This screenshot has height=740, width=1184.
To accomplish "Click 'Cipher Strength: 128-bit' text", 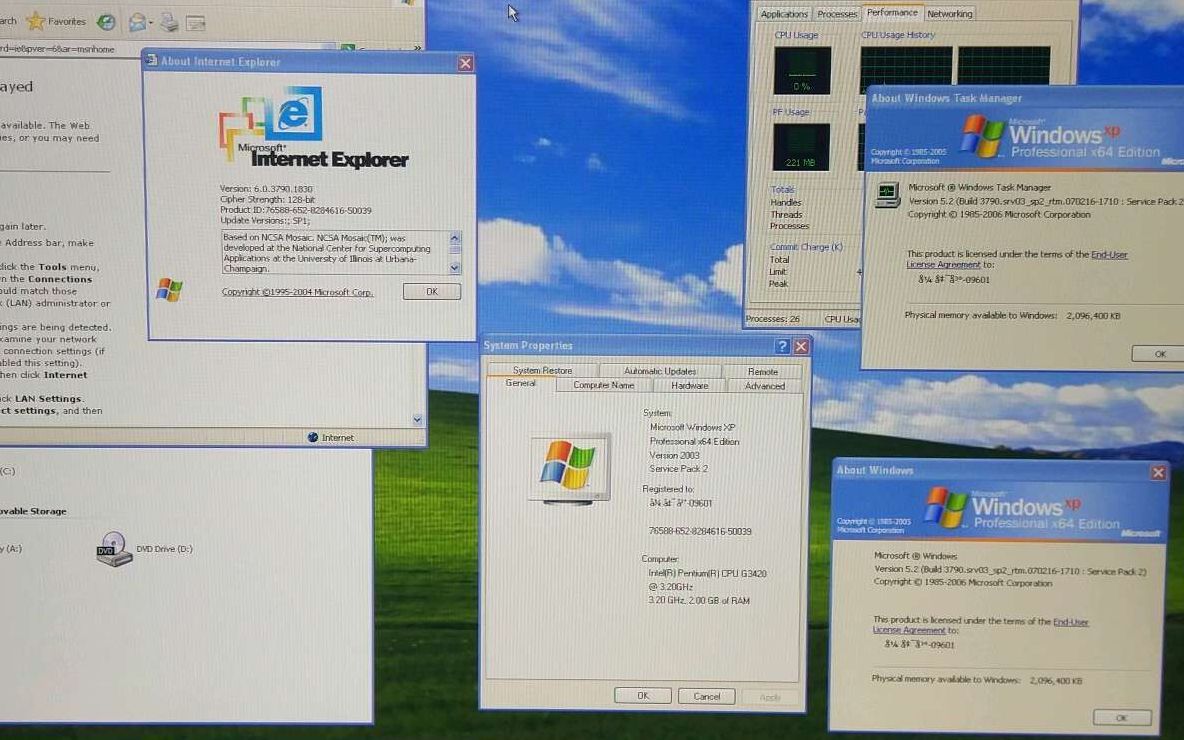I will click(x=267, y=199).
